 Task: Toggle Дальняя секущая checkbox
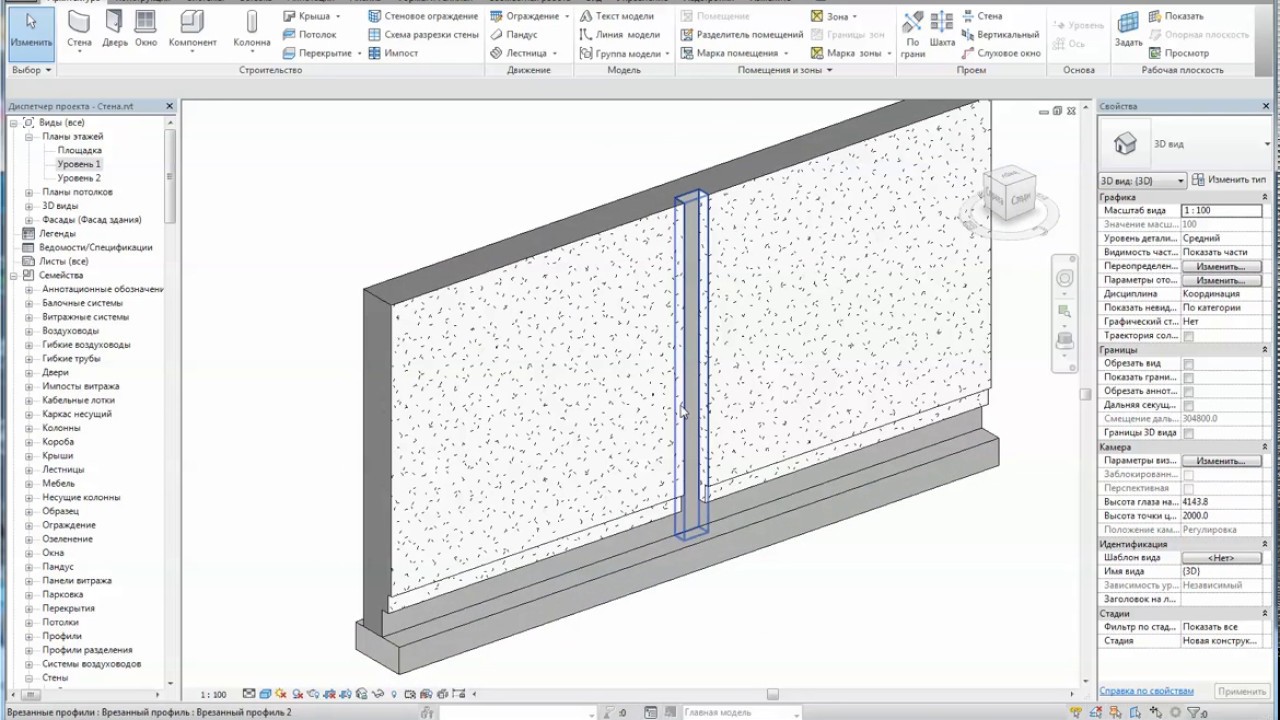(1188, 406)
